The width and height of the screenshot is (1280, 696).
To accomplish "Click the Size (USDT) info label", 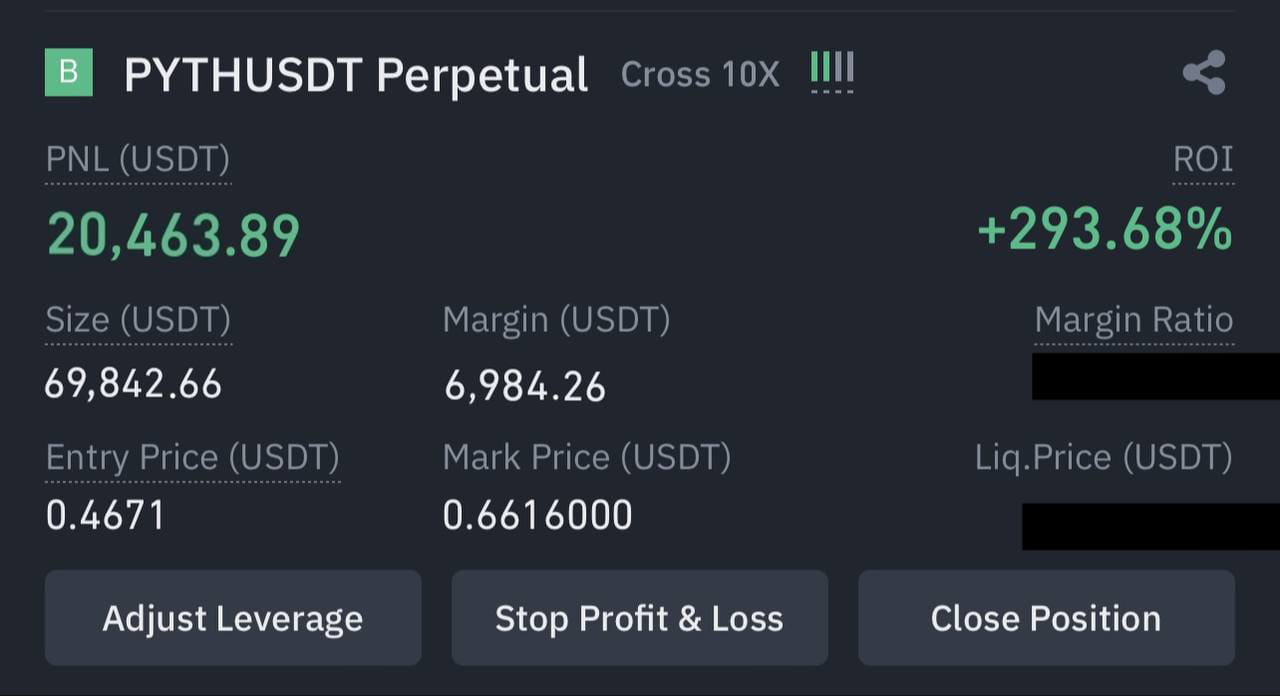I will pos(137,319).
